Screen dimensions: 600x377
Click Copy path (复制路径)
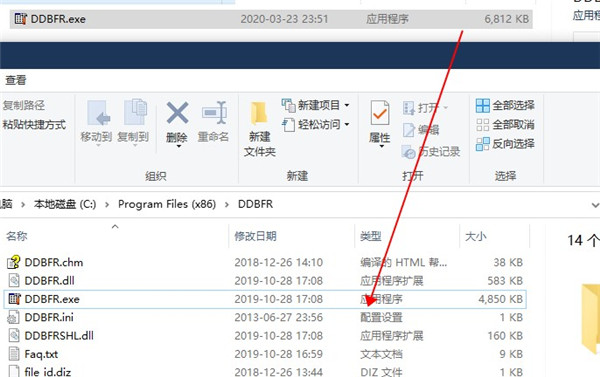click(24, 105)
